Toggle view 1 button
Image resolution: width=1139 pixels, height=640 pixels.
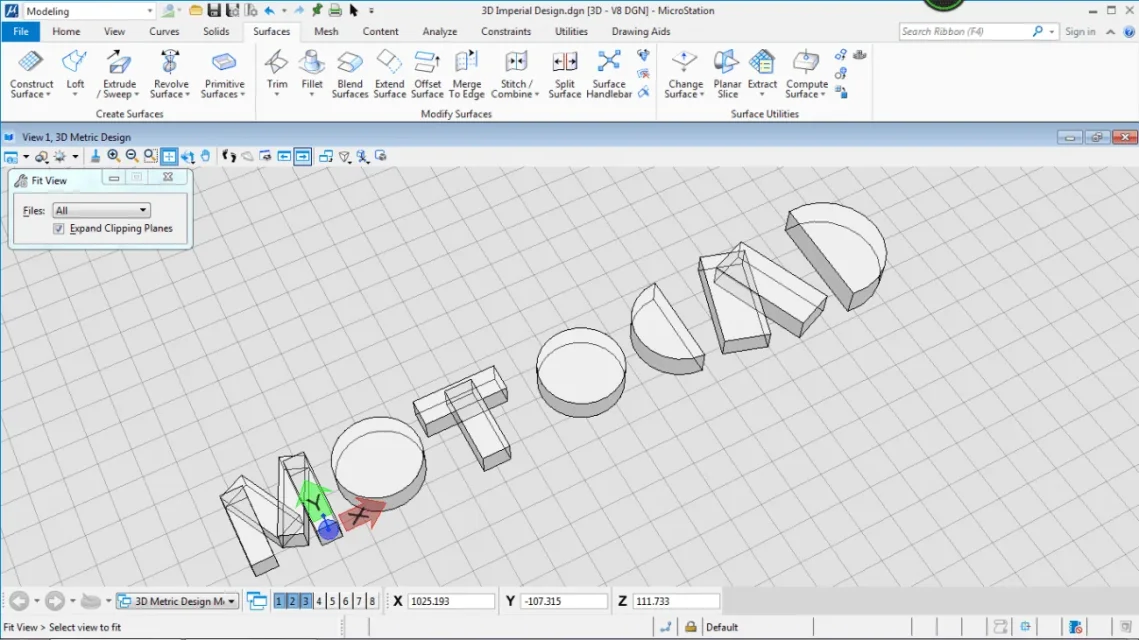coord(279,601)
